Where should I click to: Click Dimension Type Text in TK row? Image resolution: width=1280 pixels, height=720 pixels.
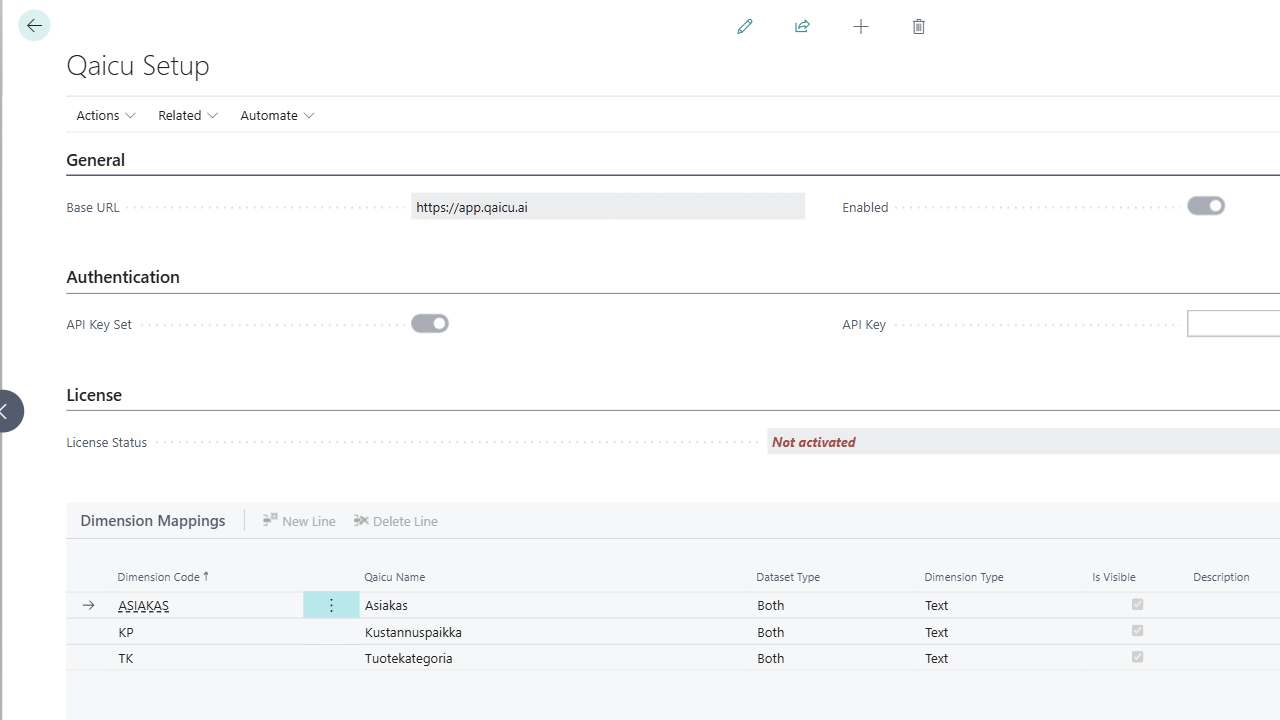[x=937, y=658]
